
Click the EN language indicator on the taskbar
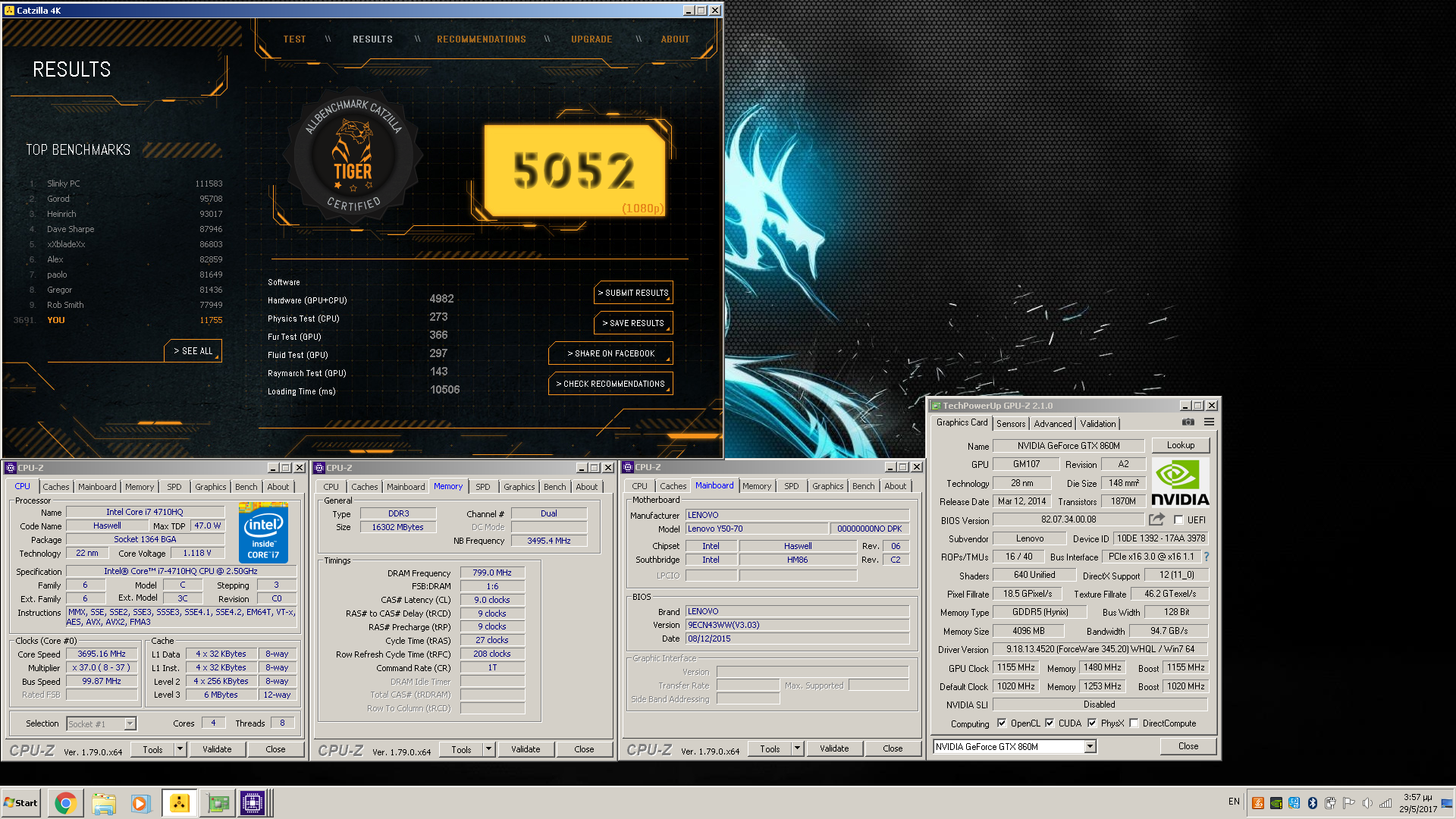pyautogui.click(x=1234, y=802)
